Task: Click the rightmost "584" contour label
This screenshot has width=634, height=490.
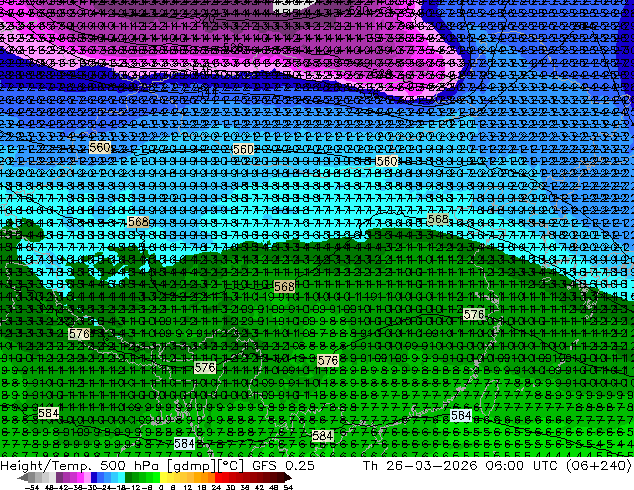Action: tap(461, 415)
